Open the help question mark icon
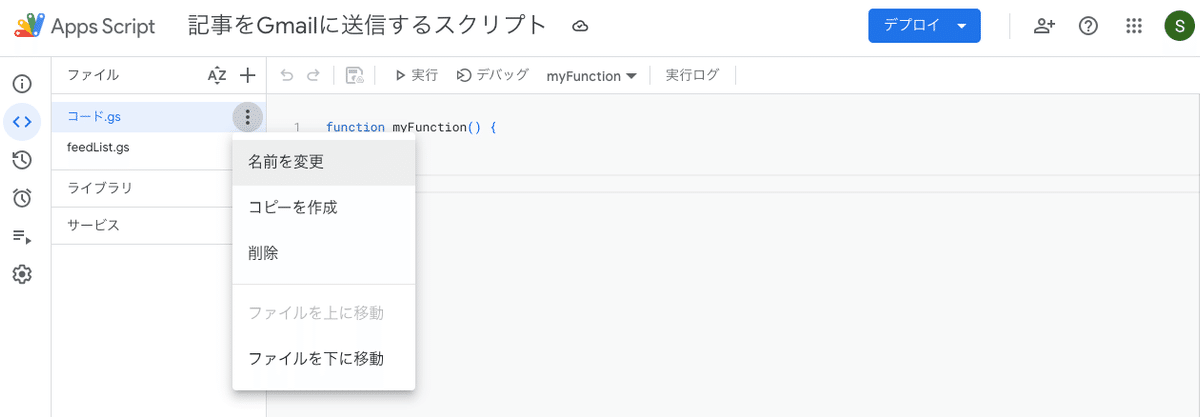 [1089, 26]
